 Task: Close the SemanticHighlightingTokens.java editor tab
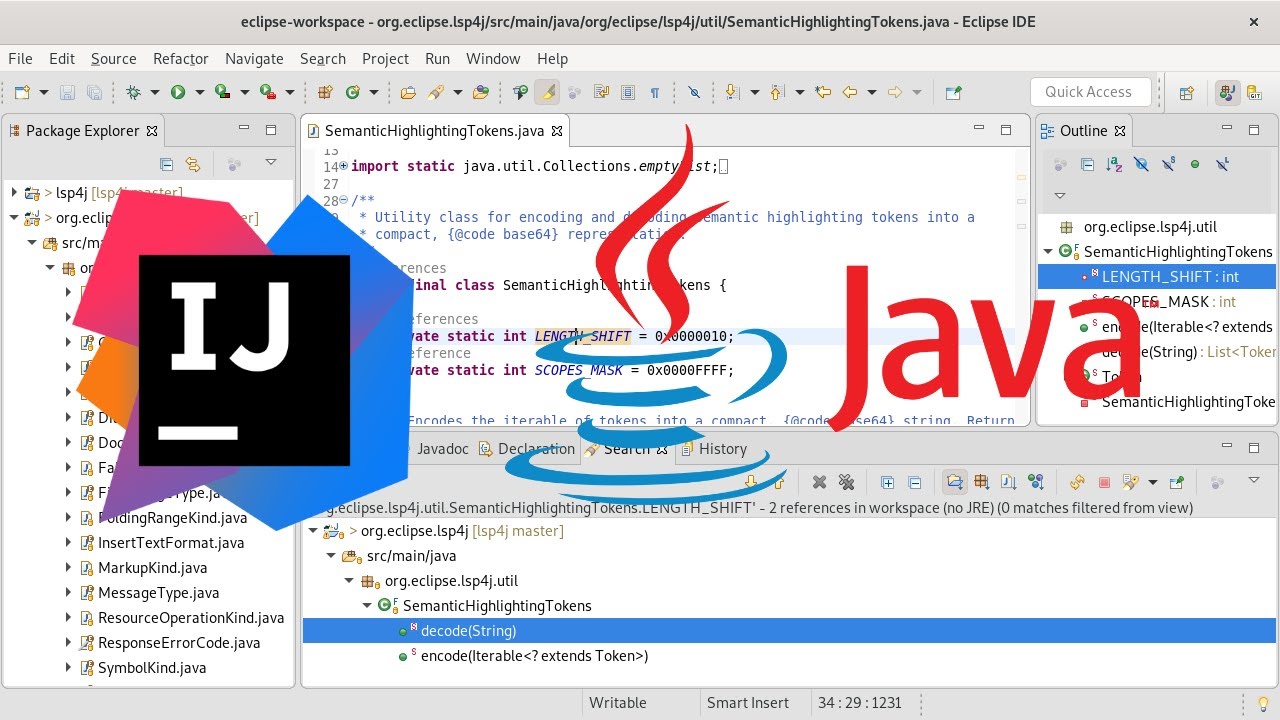(557, 131)
